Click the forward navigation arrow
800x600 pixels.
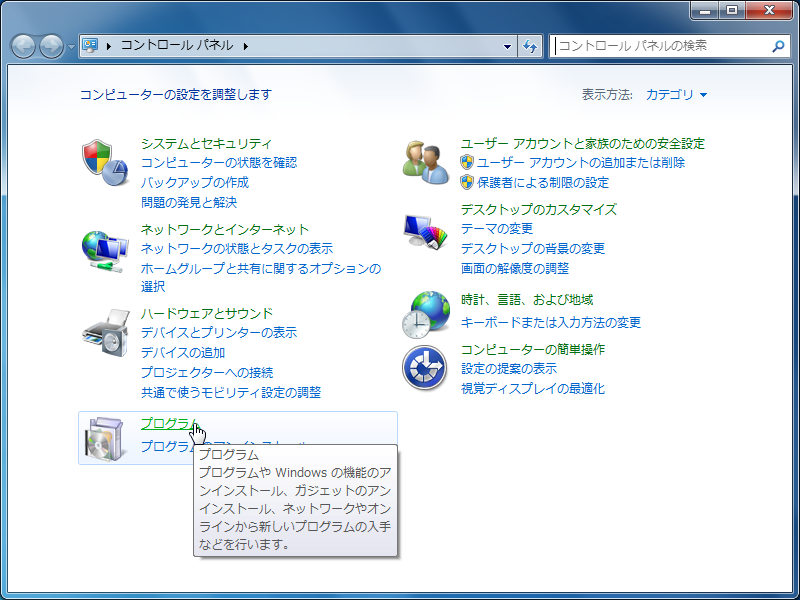coord(52,46)
